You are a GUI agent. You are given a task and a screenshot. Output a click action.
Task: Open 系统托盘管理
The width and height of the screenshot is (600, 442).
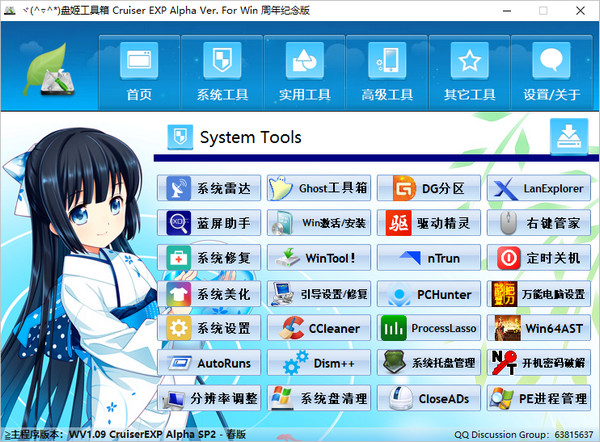pyautogui.click(x=429, y=362)
